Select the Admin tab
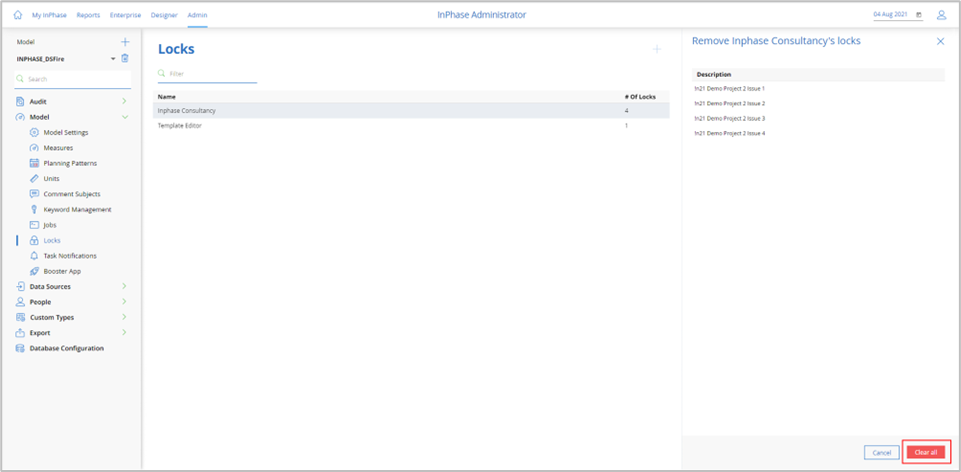The image size is (961, 472). pos(197,15)
